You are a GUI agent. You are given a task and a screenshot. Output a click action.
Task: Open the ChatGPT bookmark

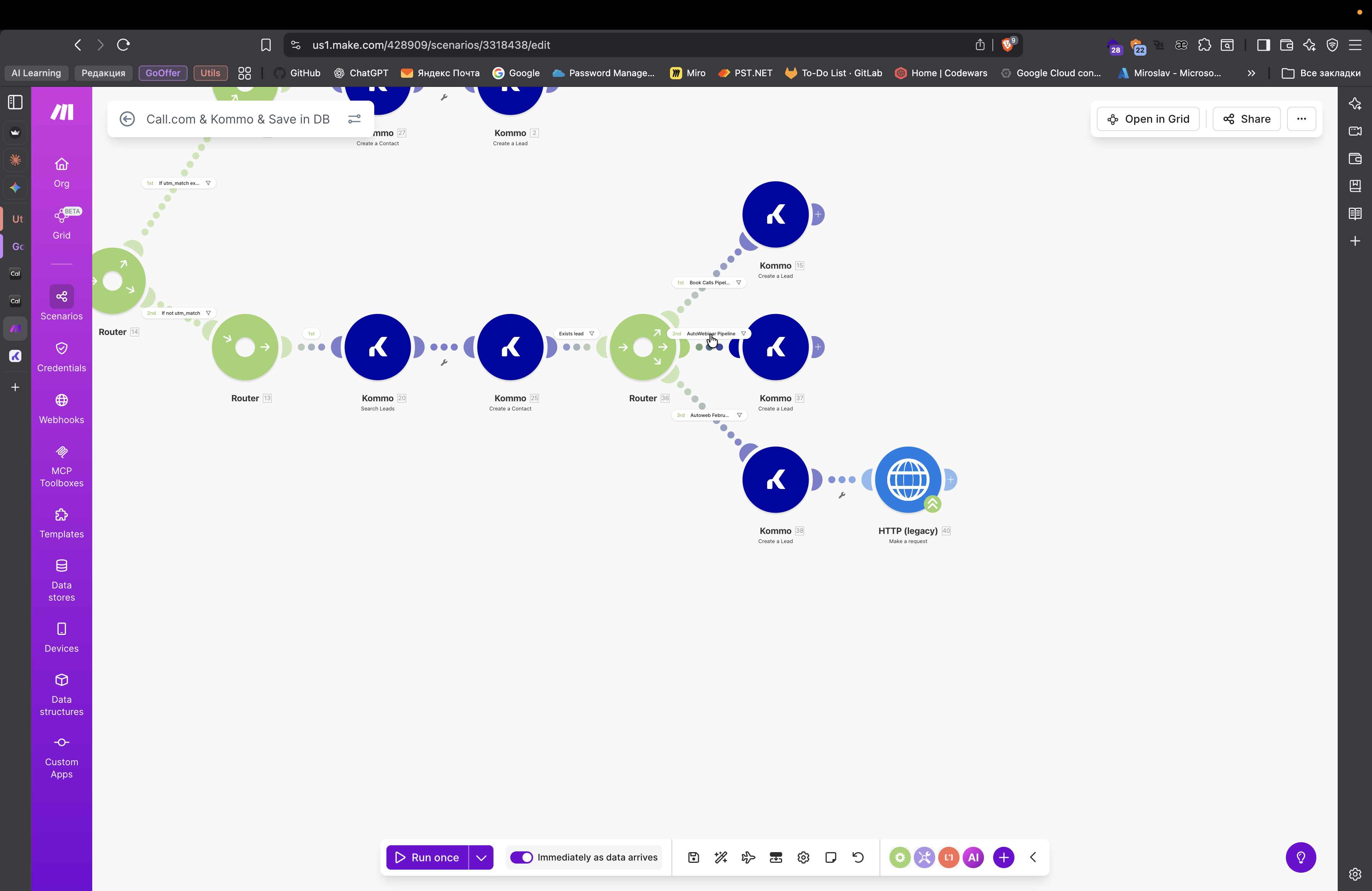tap(361, 73)
